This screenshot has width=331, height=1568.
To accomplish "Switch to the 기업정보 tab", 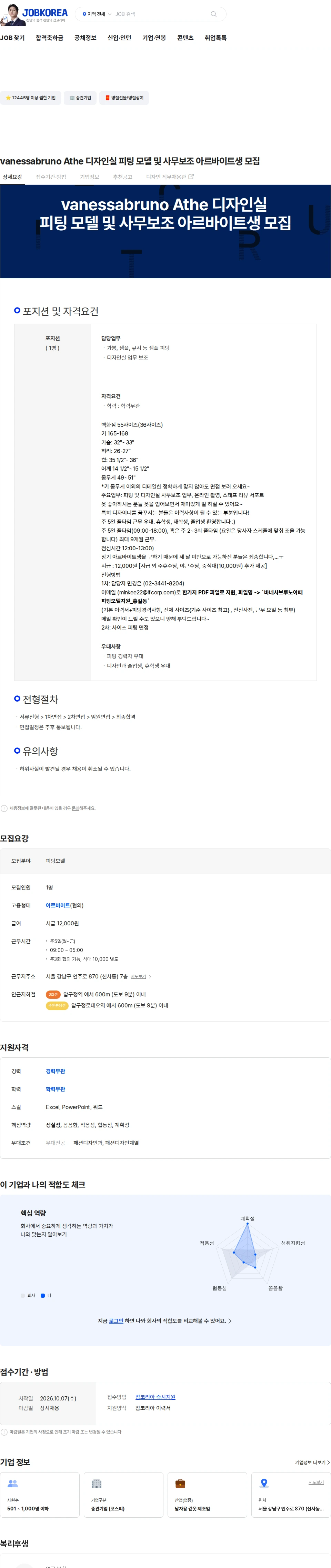I will pyautogui.click(x=89, y=177).
